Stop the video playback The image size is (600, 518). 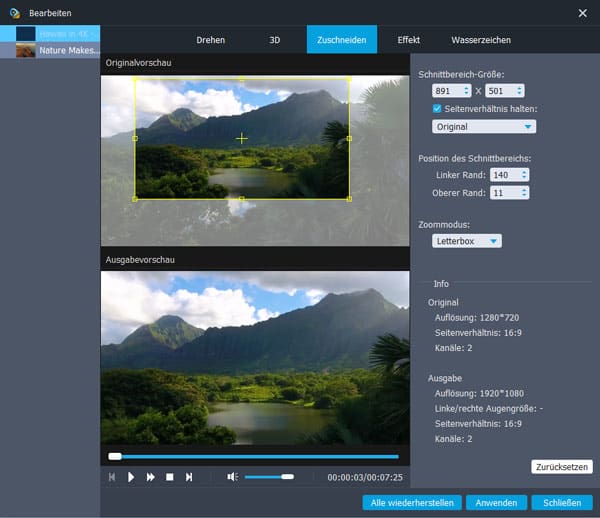click(169, 477)
